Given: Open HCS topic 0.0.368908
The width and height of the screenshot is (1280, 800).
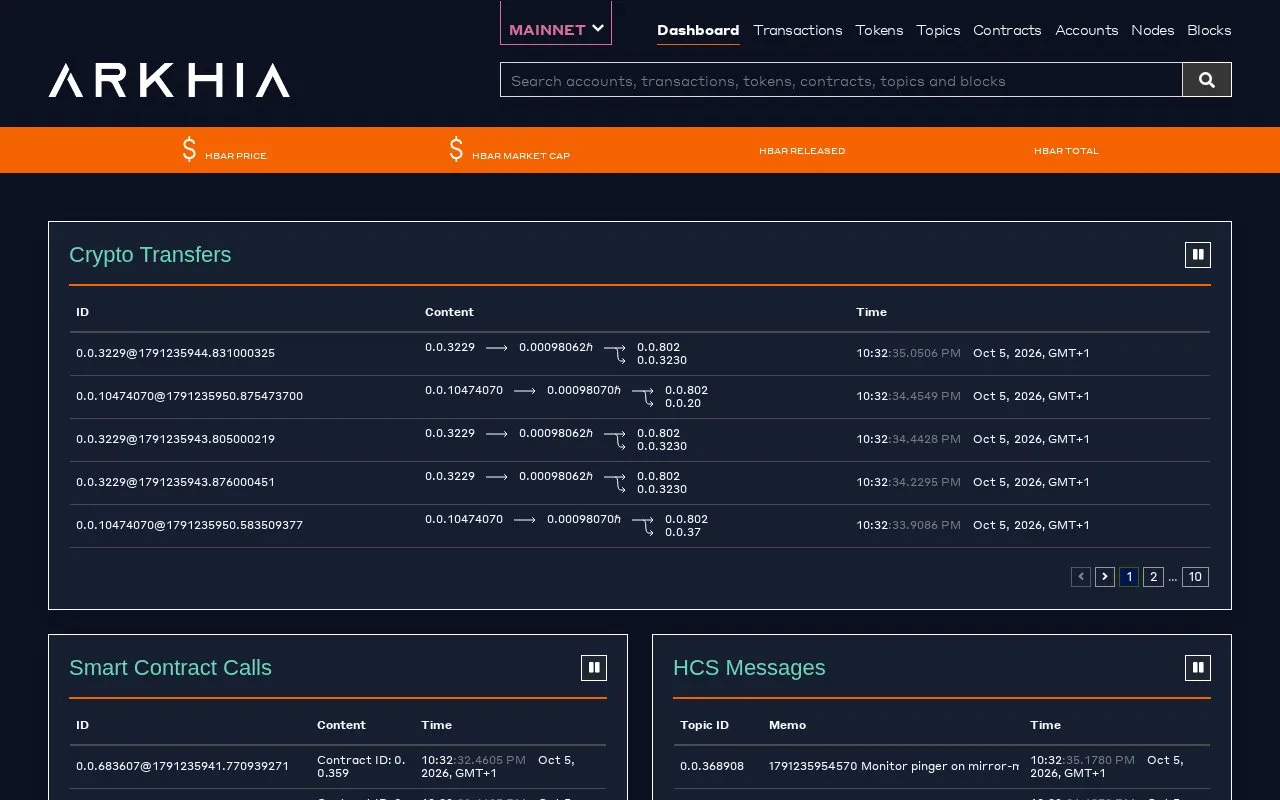Looking at the screenshot, I should pos(712,766).
